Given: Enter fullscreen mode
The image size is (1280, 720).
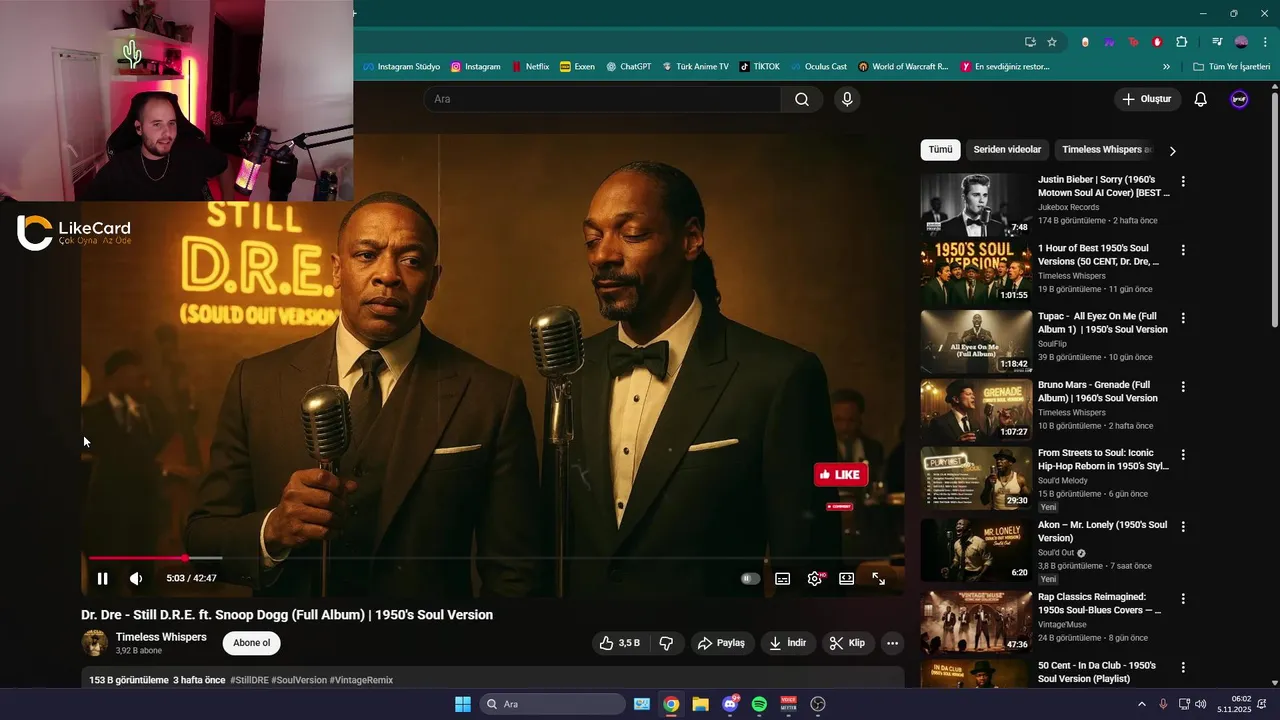Looking at the screenshot, I should pos(879,578).
